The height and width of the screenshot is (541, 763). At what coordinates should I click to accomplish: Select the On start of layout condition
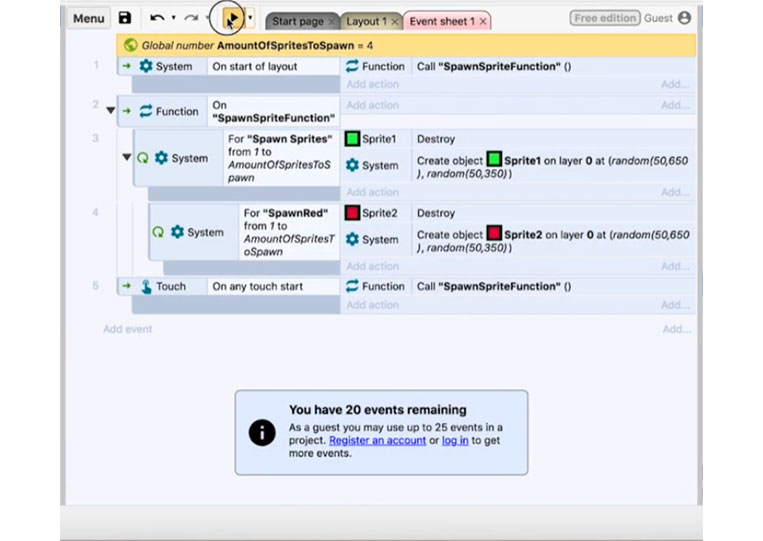[273, 67]
